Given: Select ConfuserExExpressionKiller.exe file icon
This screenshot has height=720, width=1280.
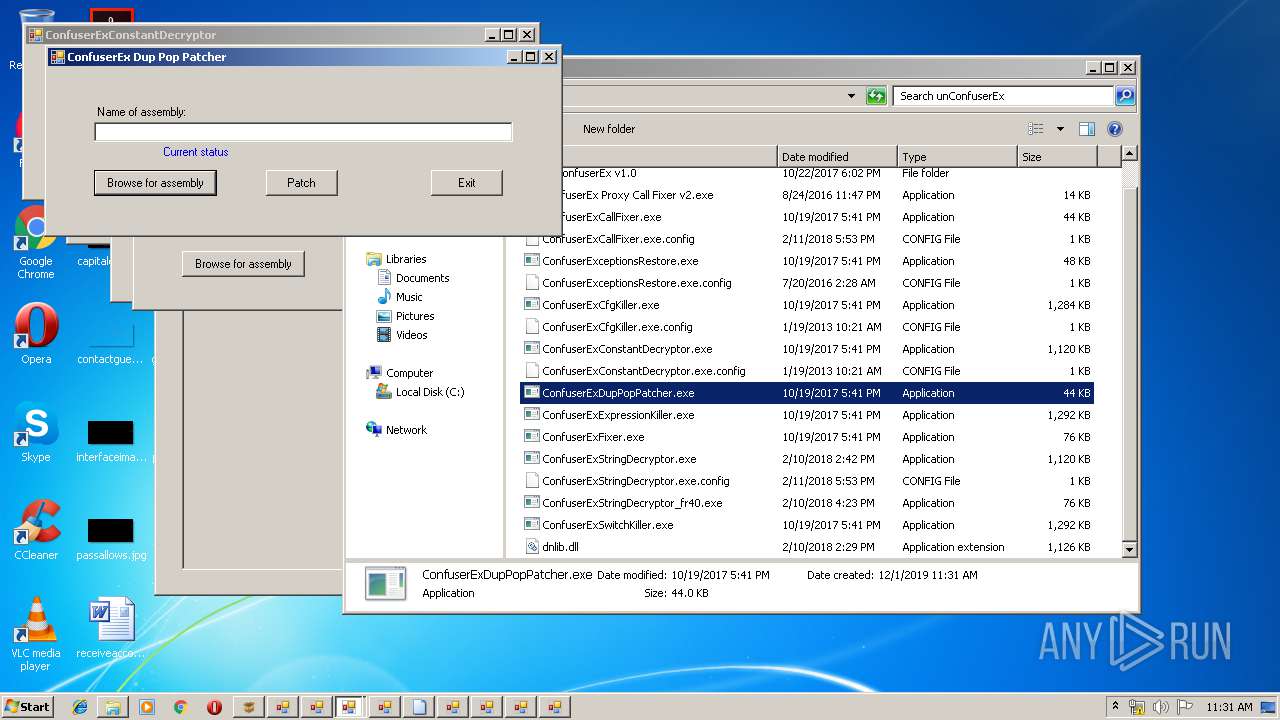Looking at the screenshot, I should [533, 415].
